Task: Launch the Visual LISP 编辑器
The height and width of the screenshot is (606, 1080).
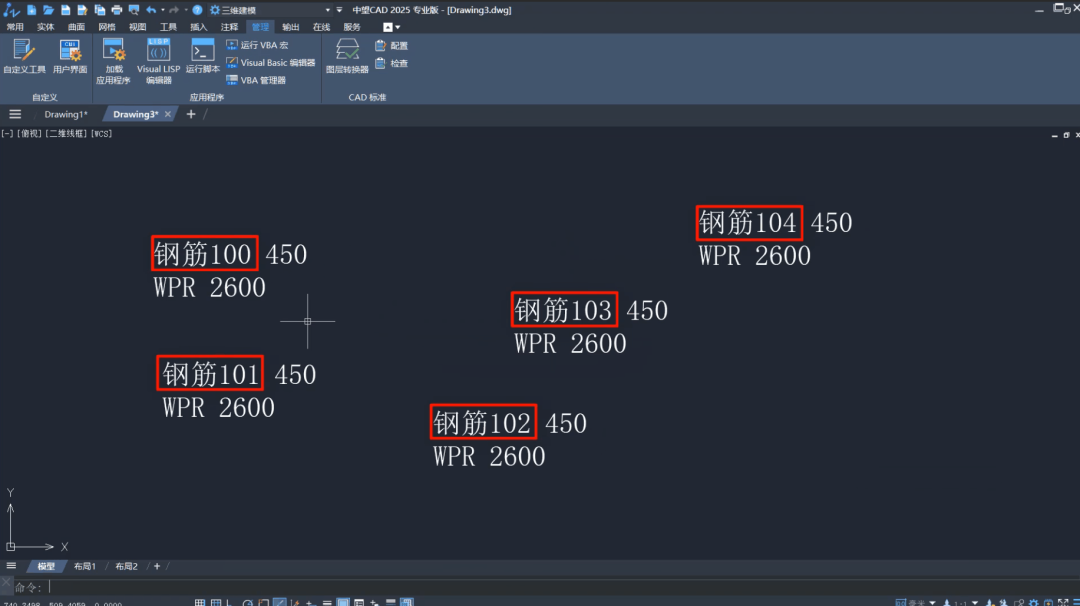Action: (158, 61)
